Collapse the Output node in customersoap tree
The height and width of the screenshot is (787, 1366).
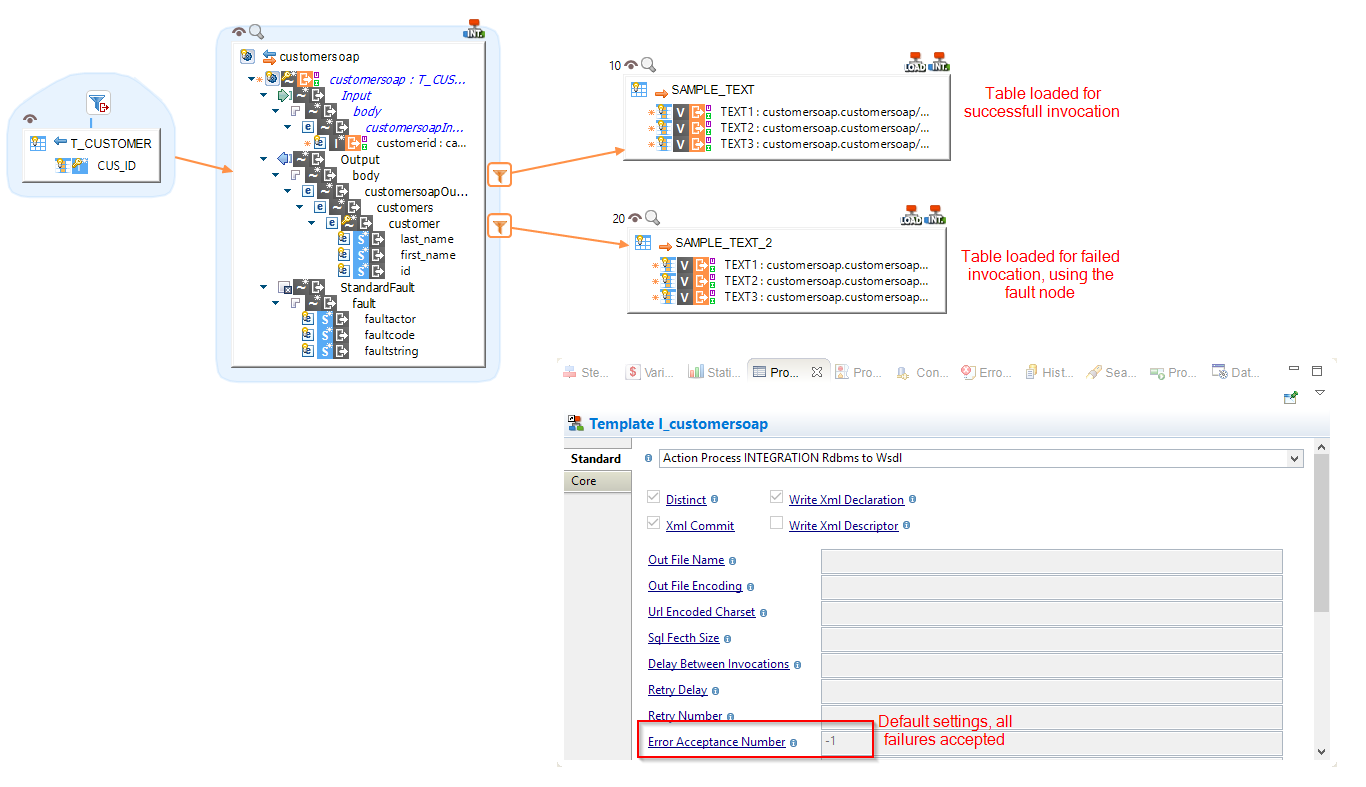pos(262,159)
